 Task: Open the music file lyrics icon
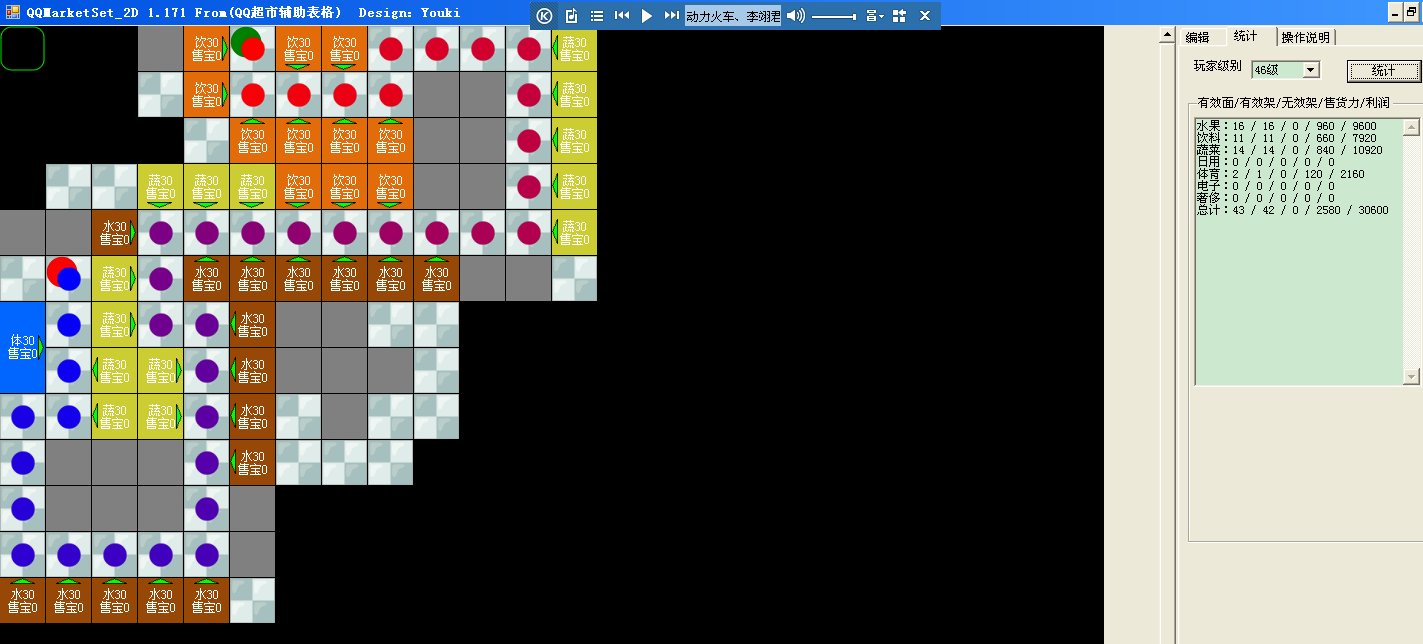coord(571,16)
